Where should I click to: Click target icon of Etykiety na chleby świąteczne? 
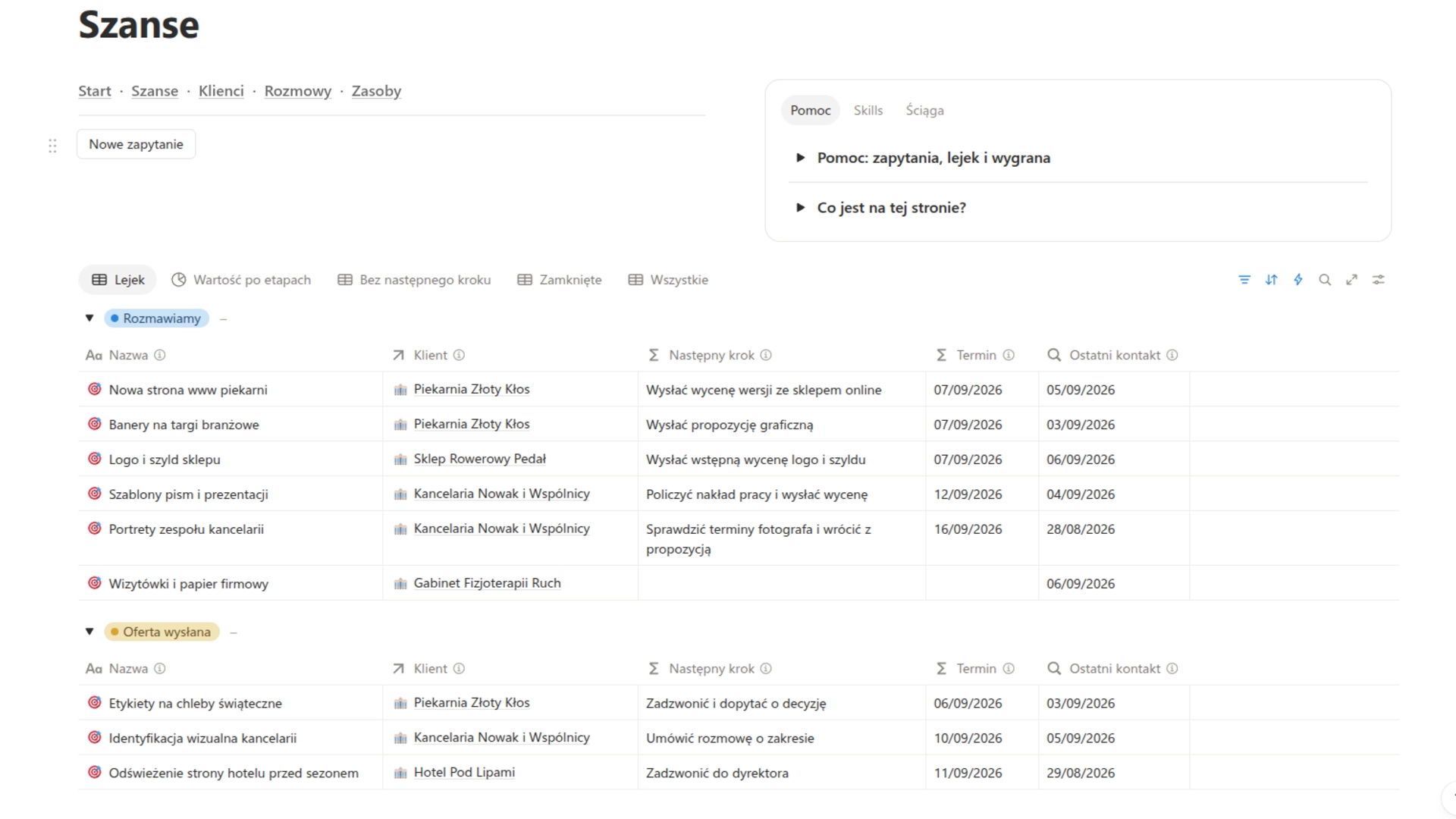[95, 703]
